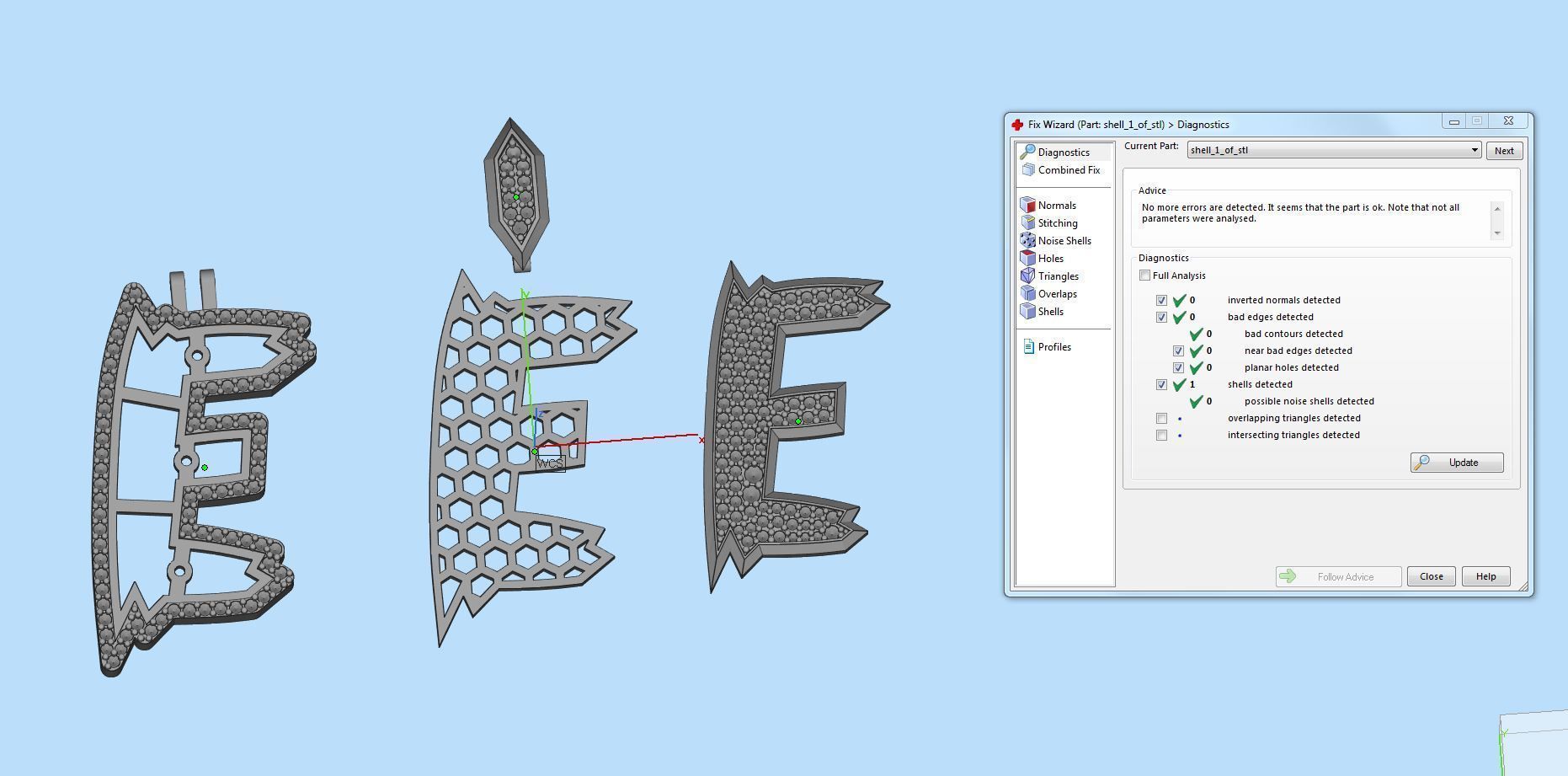Open Help for Fix Wizard

[x=1485, y=576]
